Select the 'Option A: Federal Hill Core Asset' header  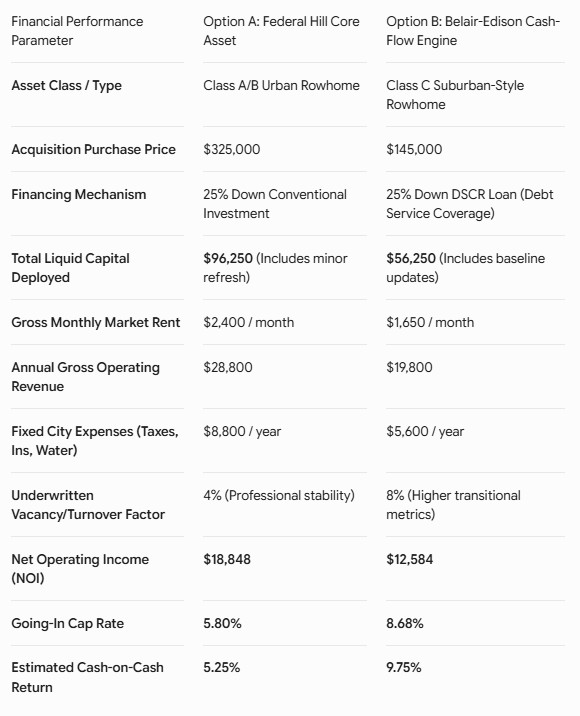coord(281,31)
